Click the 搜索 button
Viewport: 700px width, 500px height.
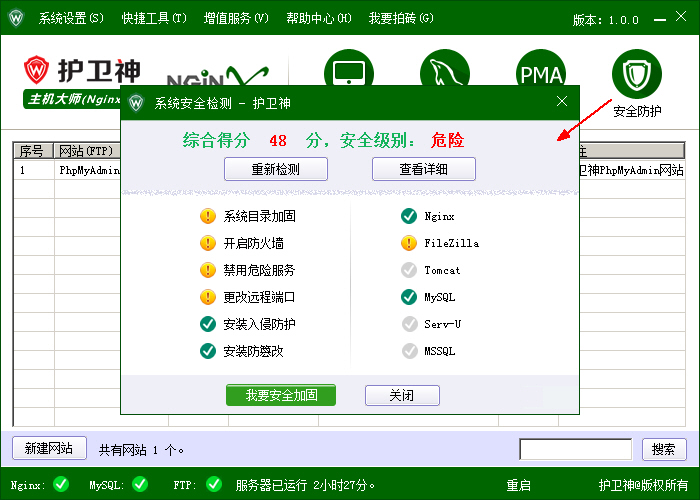point(664,449)
